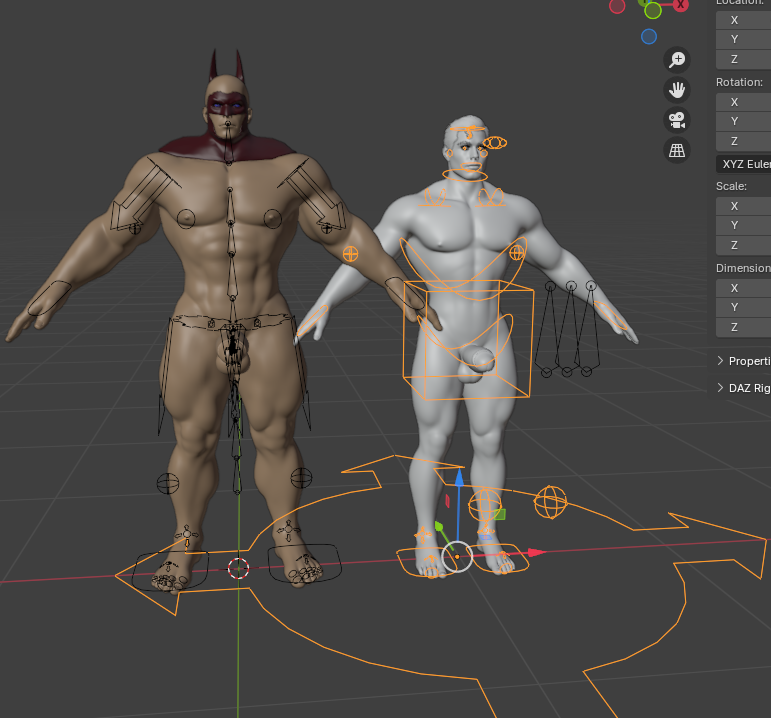Select the black finger-control widgets near gray figure's hand
Viewport: 771px width, 718px height.
click(568, 329)
